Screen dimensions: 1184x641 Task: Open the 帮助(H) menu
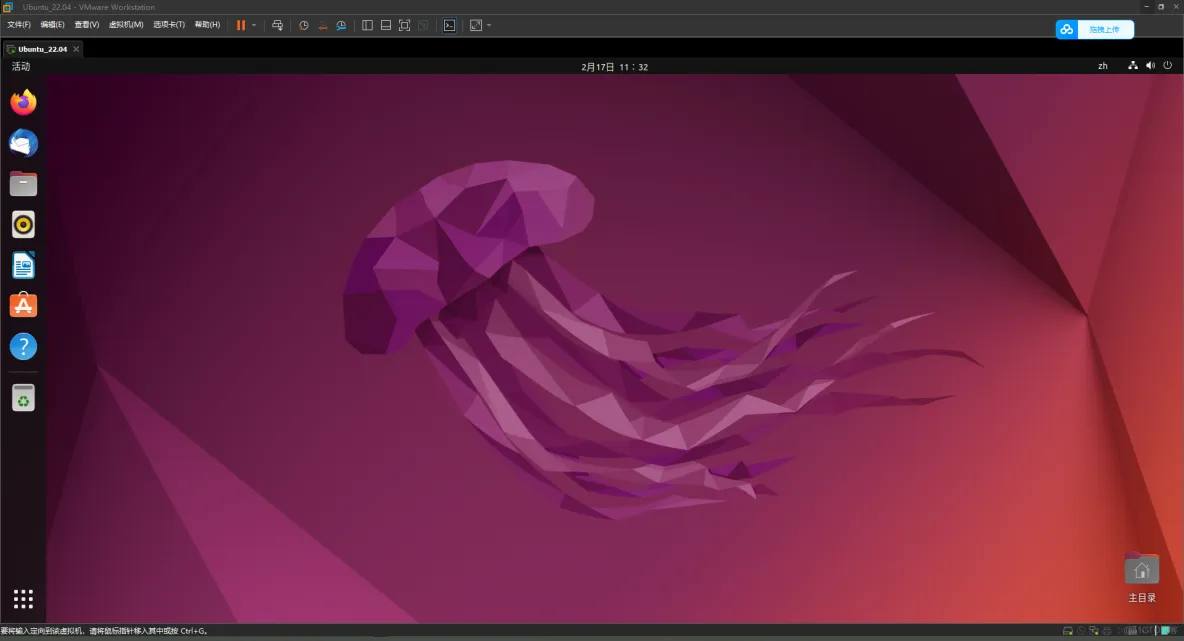[x=208, y=25]
